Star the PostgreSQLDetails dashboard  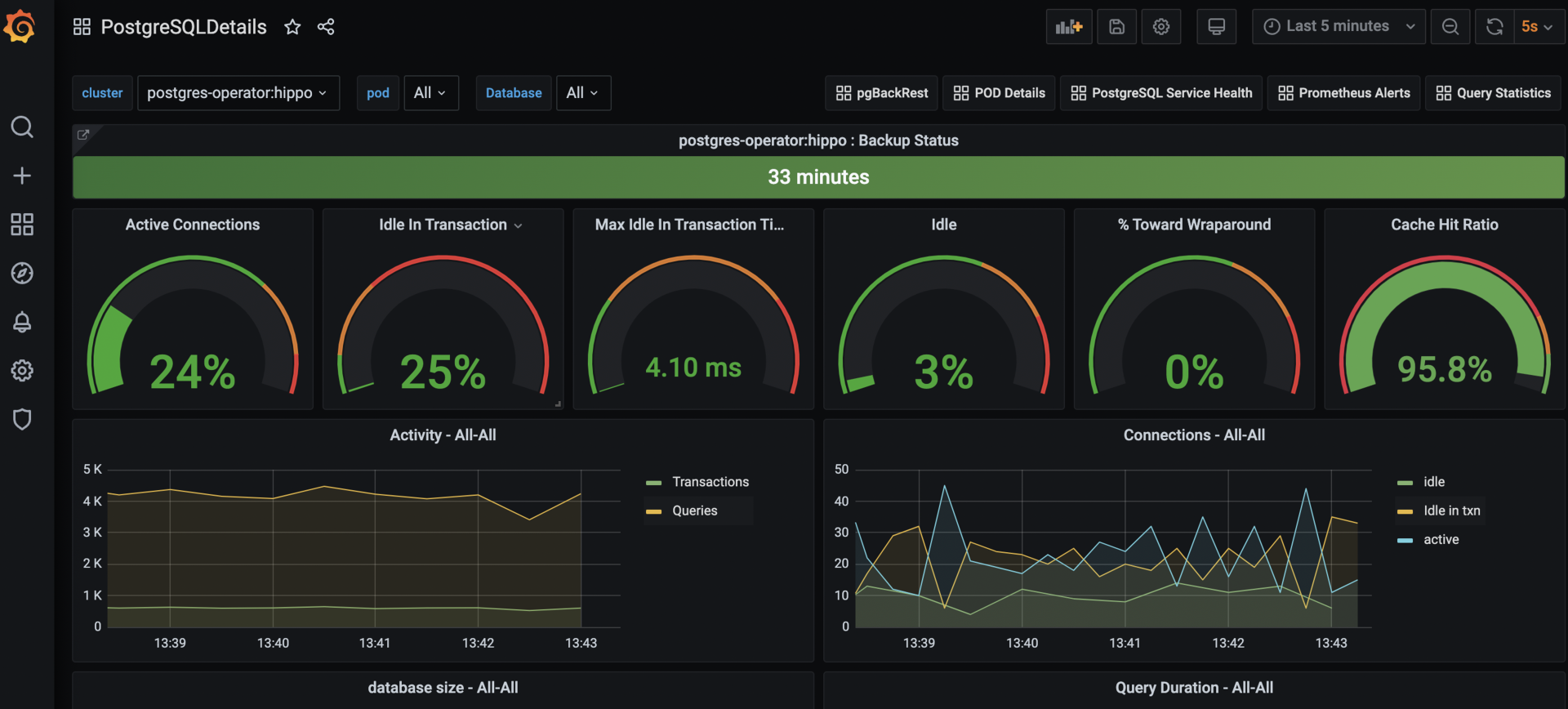coord(292,27)
